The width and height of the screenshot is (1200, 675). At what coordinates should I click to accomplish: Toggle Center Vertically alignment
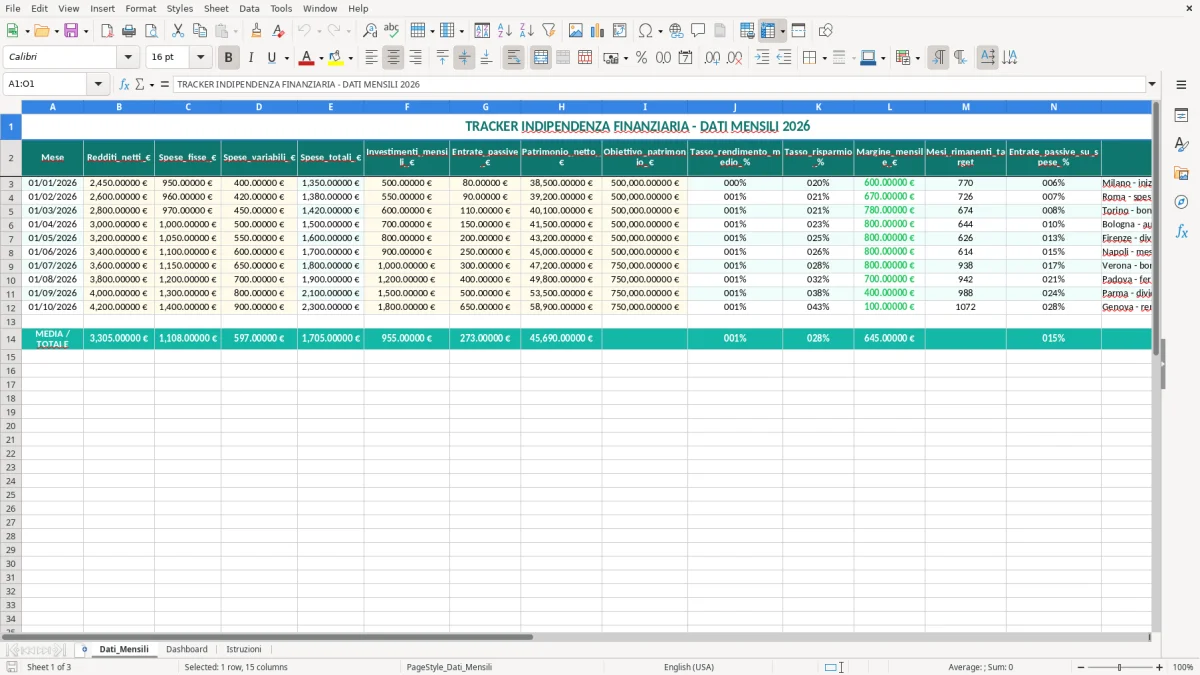pyautogui.click(x=464, y=58)
